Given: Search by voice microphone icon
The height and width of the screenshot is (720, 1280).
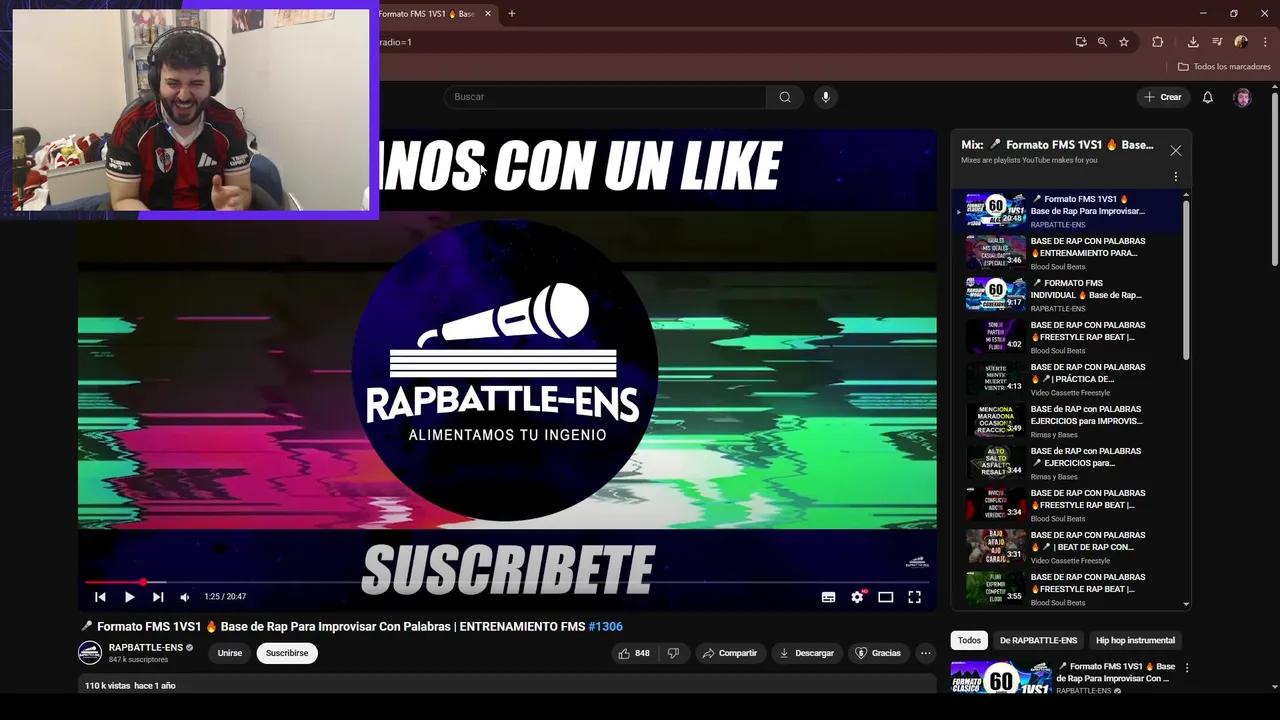Looking at the screenshot, I should [x=825, y=97].
